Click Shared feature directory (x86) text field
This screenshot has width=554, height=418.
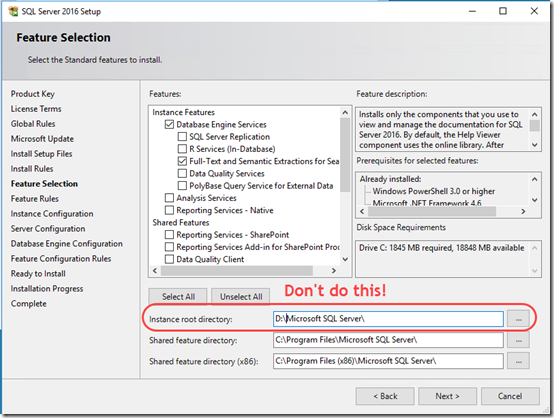tap(388, 361)
